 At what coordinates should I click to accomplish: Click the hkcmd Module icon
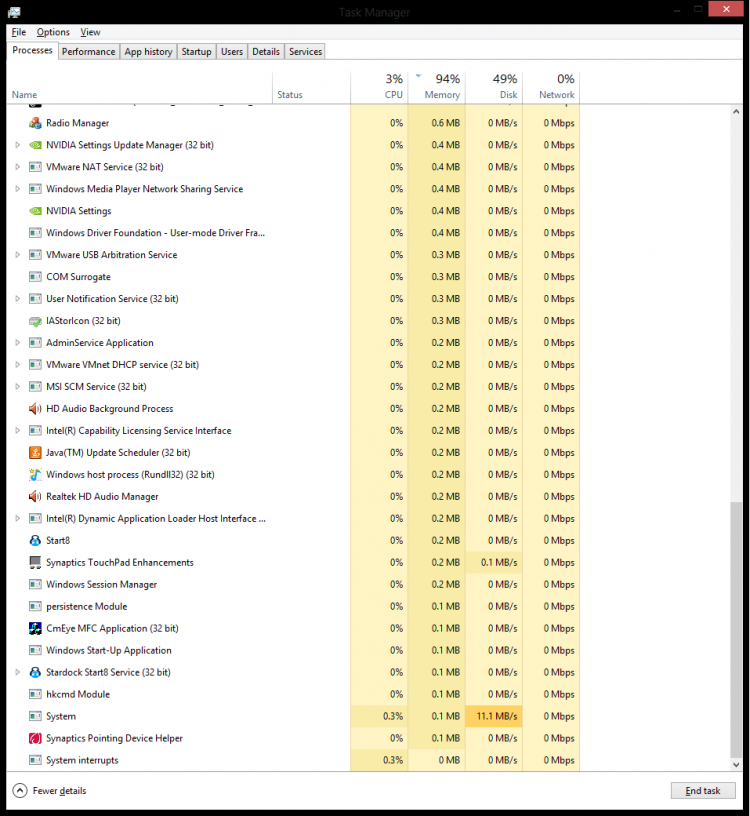pyautogui.click(x=35, y=694)
